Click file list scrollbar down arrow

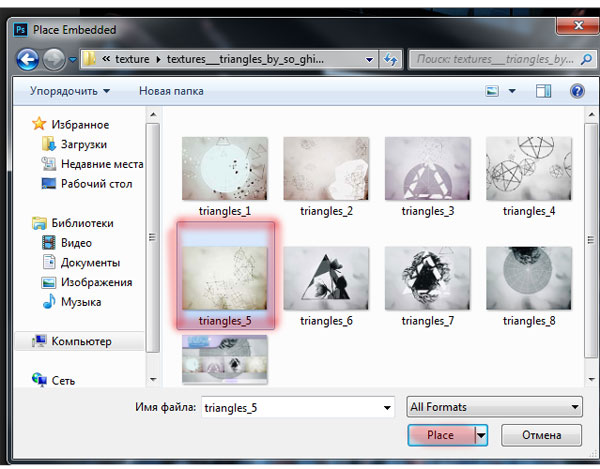click(591, 379)
